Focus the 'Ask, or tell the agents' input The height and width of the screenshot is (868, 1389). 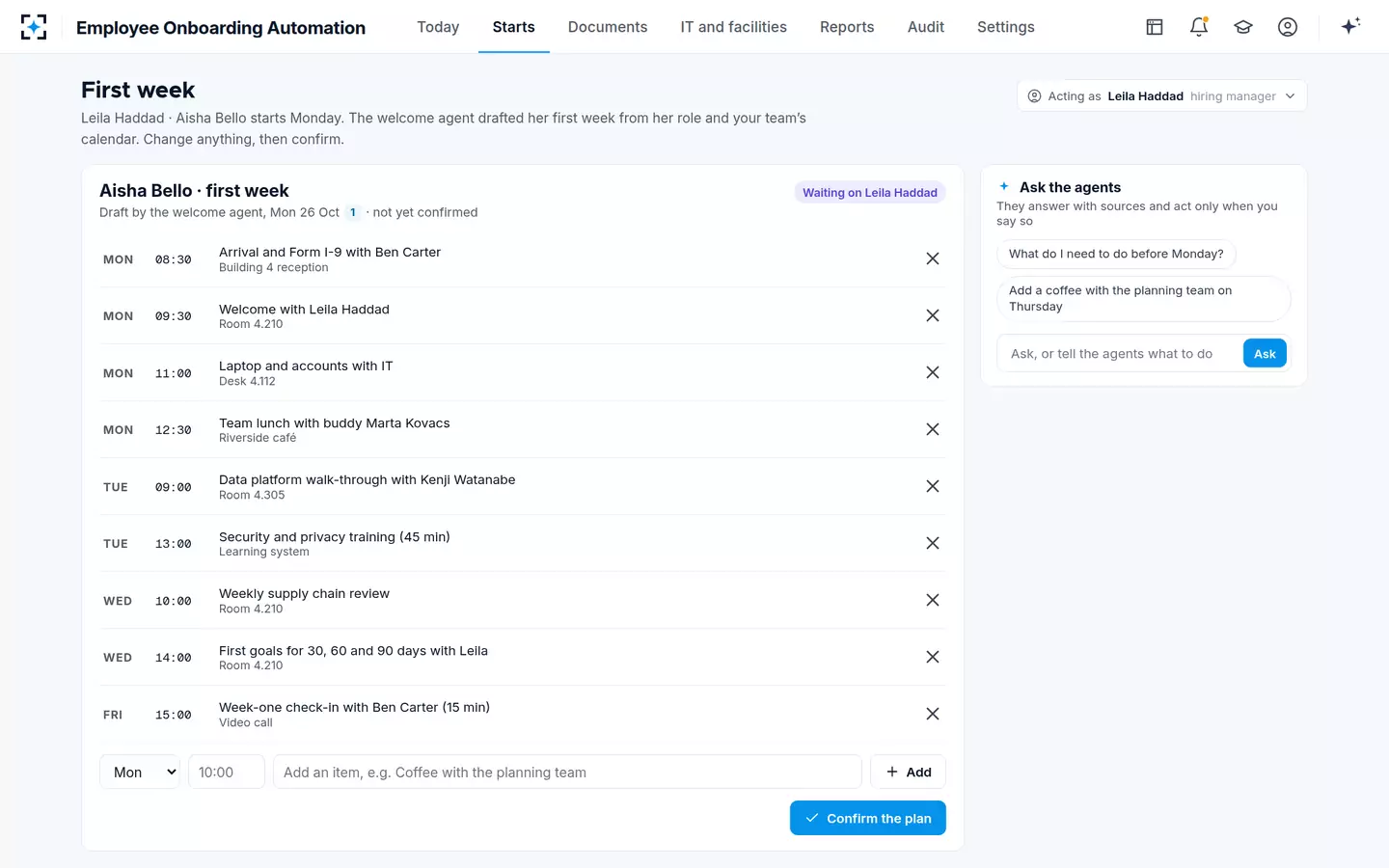tap(1120, 354)
